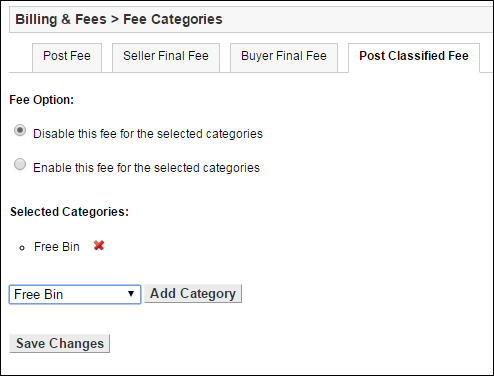Click the 'Disable this fee for the selected categories' label
This screenshot has height=376, width=494.
pyautogui.click(x=148, y=134)
